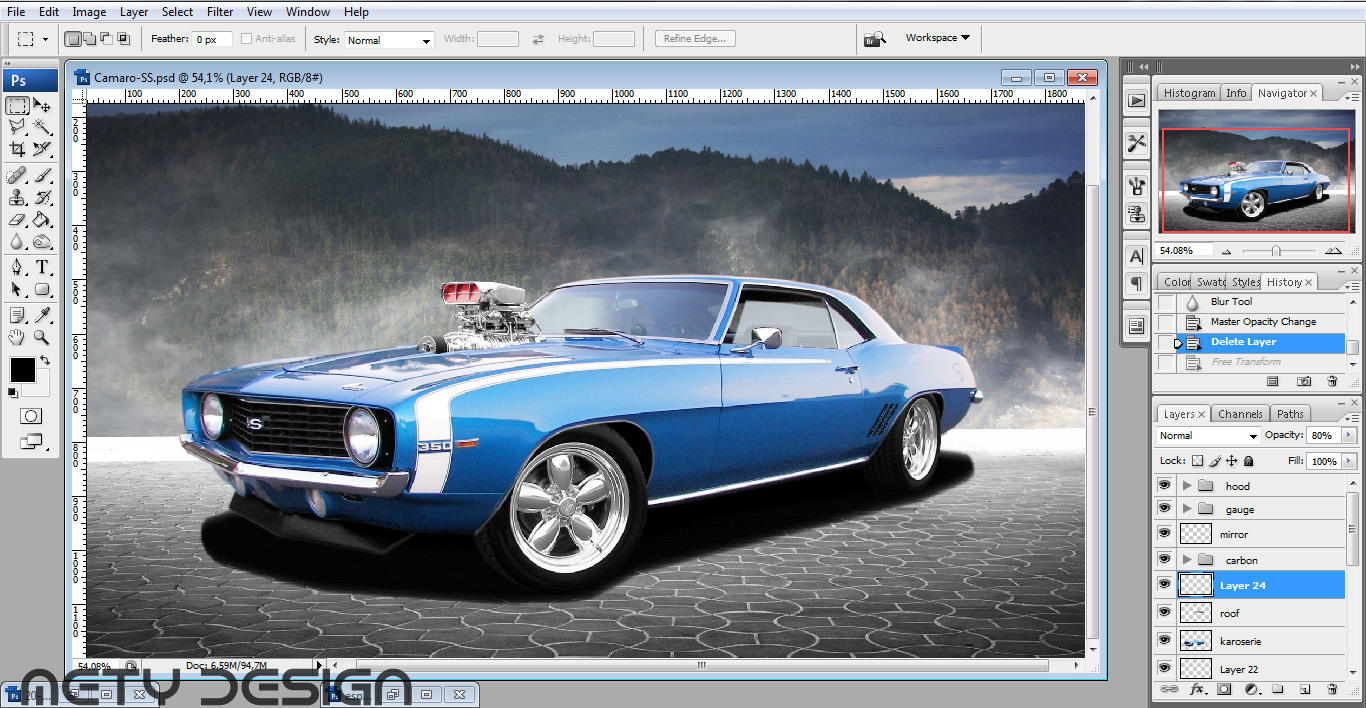The image size is (1366, 708).
Task: Open the layer blend mode dropdown
Action: pos(1208,436)
